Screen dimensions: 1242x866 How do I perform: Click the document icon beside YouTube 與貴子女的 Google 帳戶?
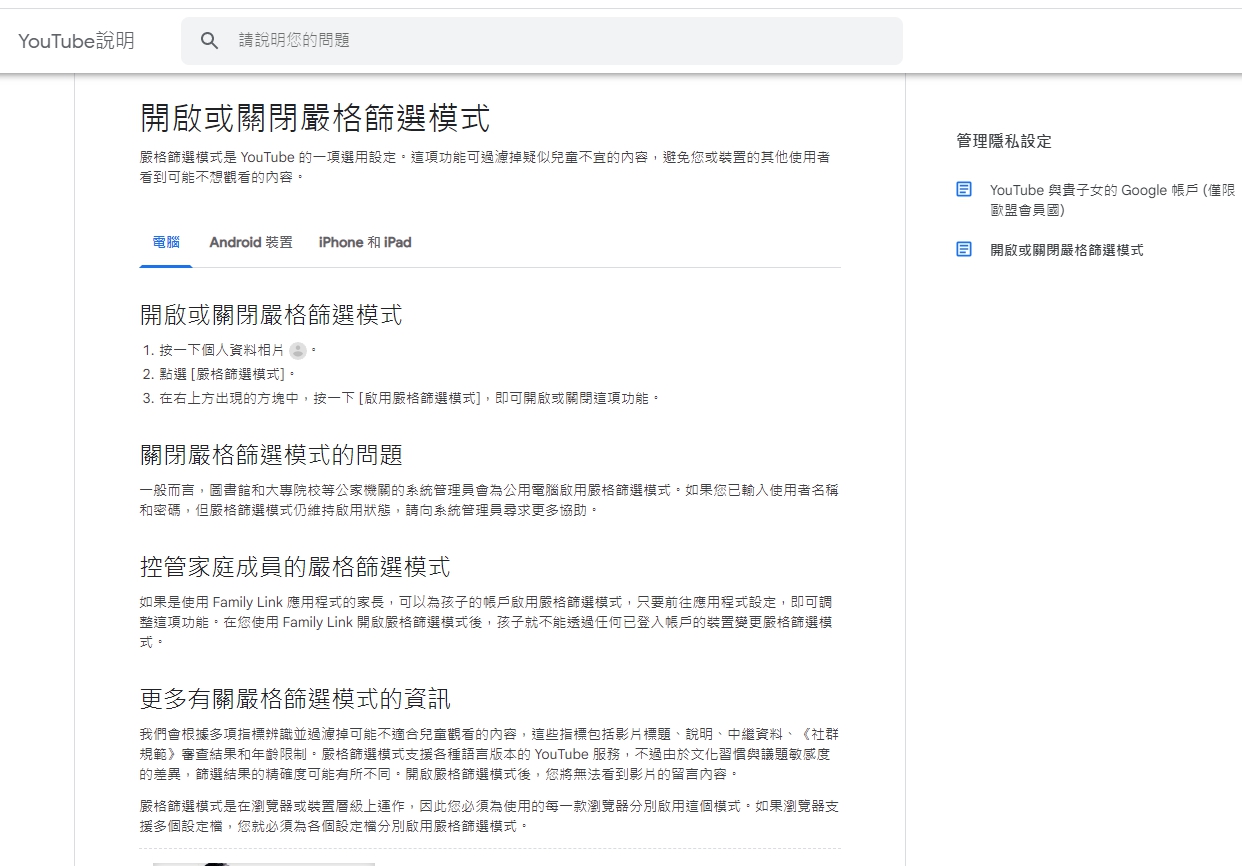pyautogui.click(x=964, y=189)
